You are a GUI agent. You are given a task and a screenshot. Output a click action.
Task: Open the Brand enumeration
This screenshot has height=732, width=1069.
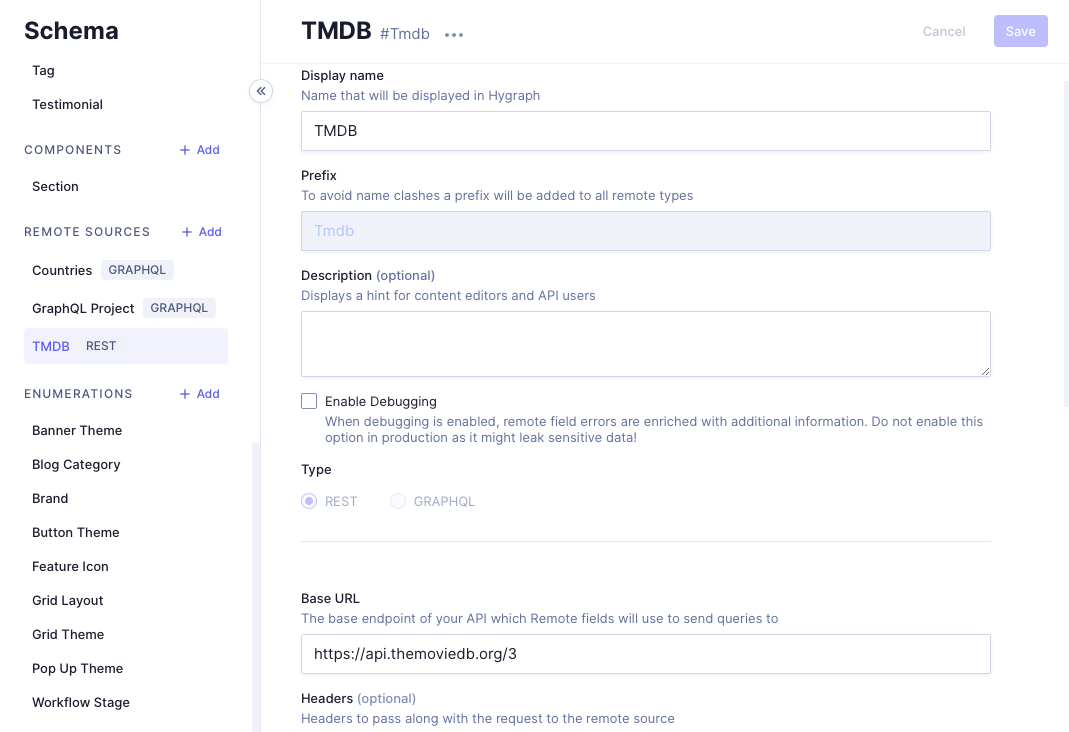coord(50,499)
